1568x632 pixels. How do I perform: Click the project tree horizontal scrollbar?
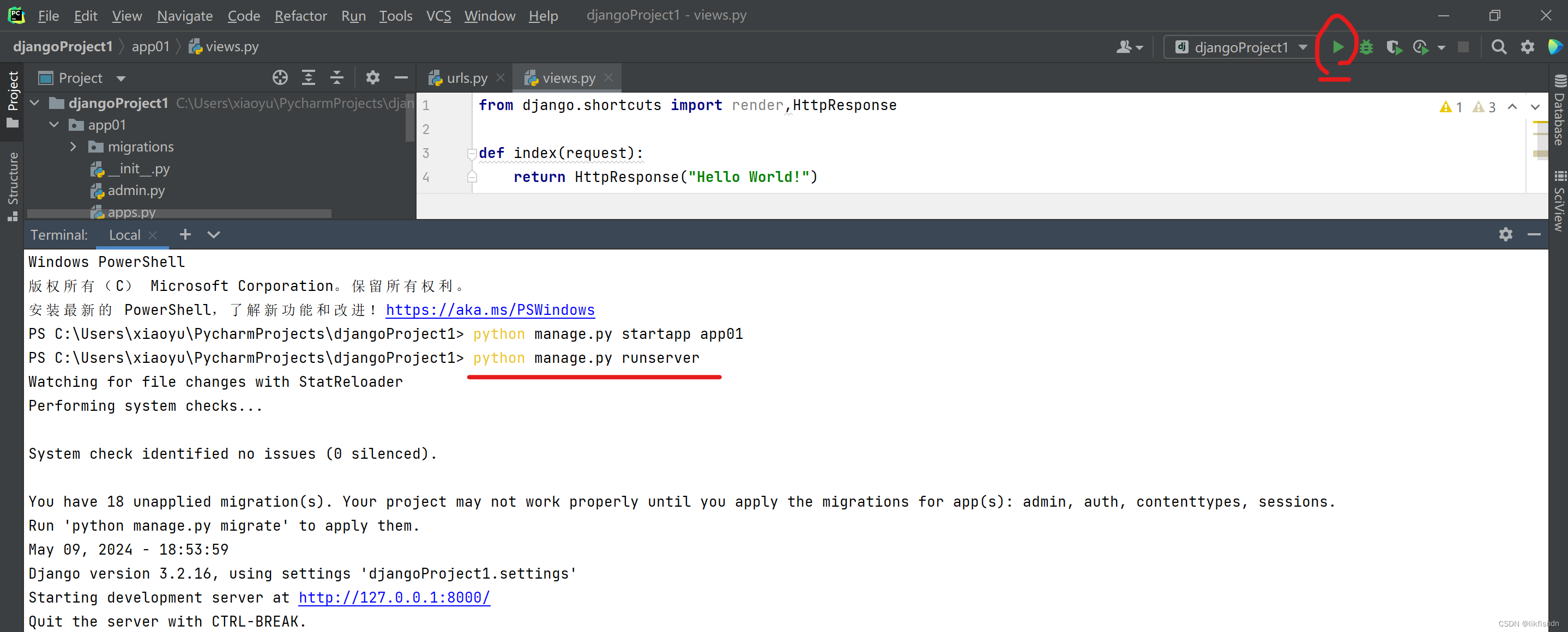pos(179,214)
